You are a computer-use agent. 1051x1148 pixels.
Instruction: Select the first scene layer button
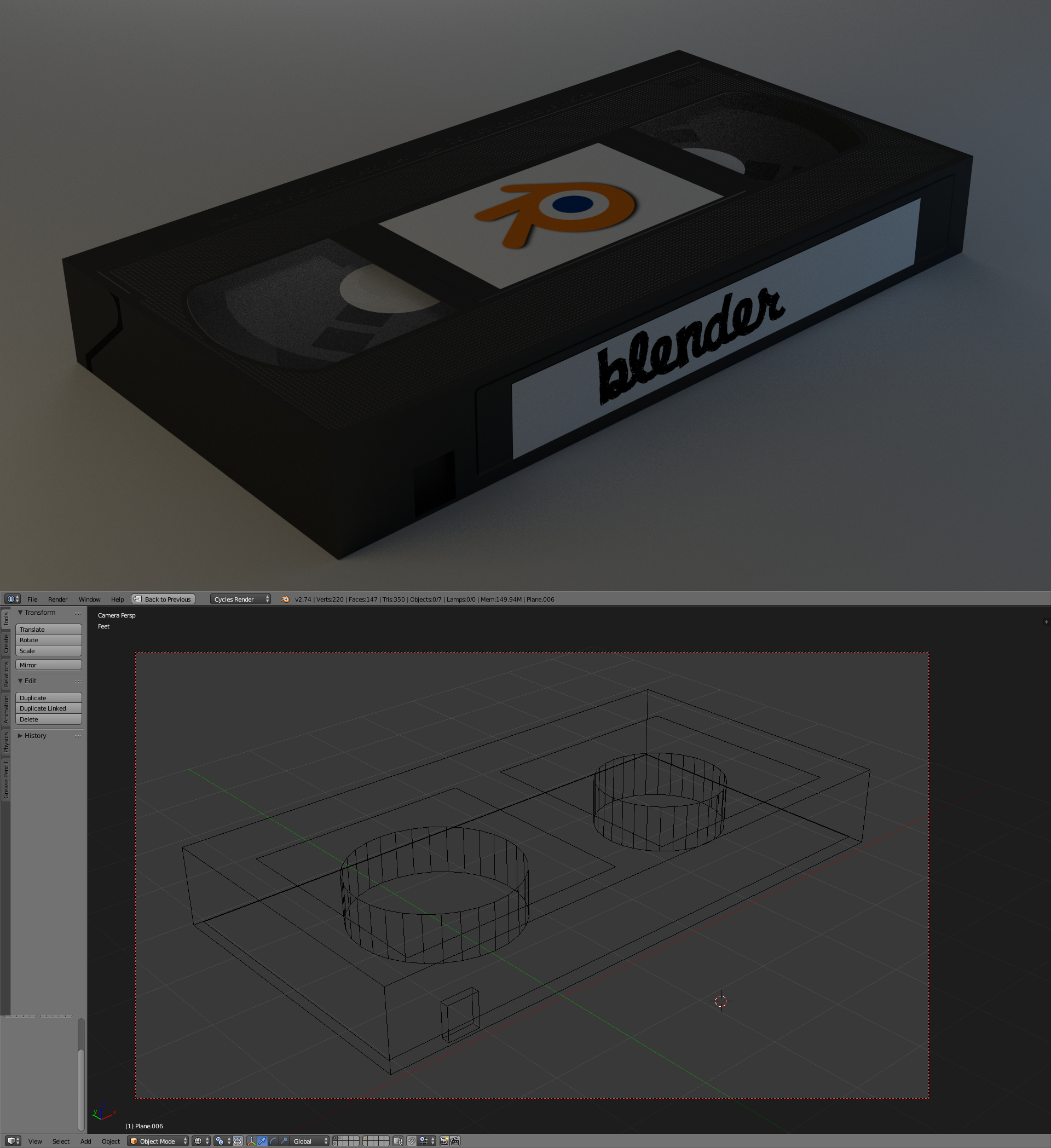pyautogui.click(x=336, y=1138)
